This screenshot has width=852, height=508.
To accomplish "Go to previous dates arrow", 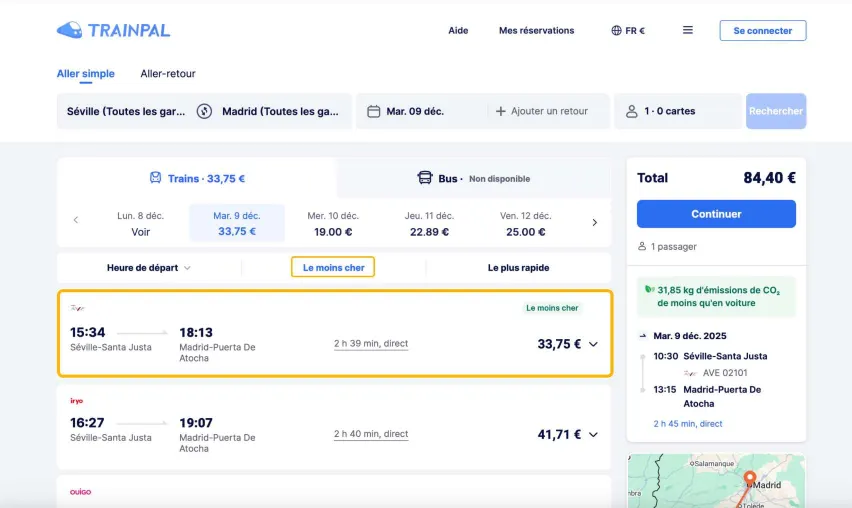I will pos(76,220).
